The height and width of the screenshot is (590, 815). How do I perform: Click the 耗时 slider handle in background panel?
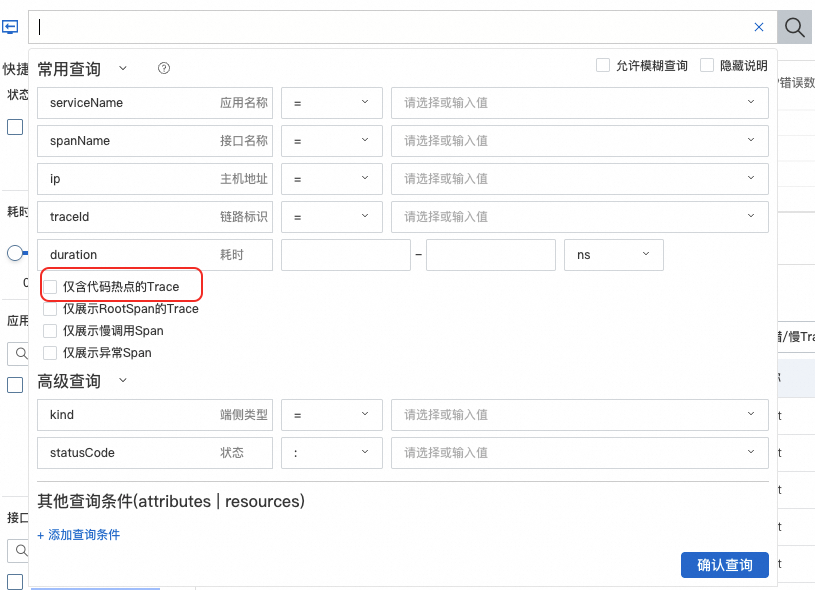pyautogui.click(x=15, y=253)
